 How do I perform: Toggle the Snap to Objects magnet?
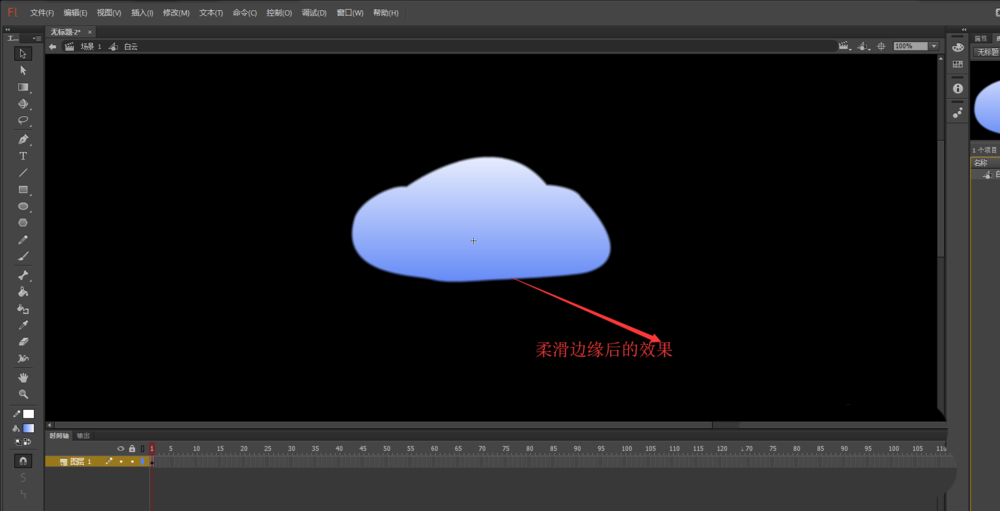[23, 460]
